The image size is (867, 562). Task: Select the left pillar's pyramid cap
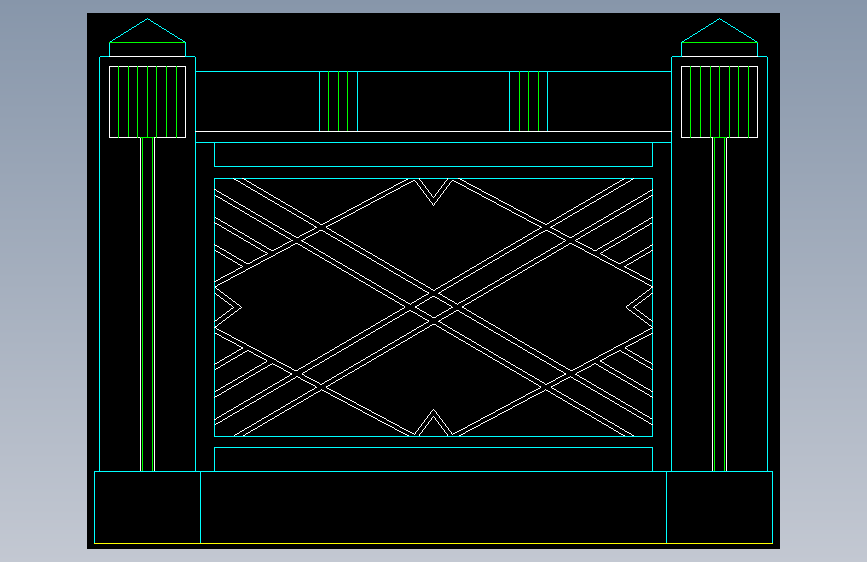tap(148, 31)
